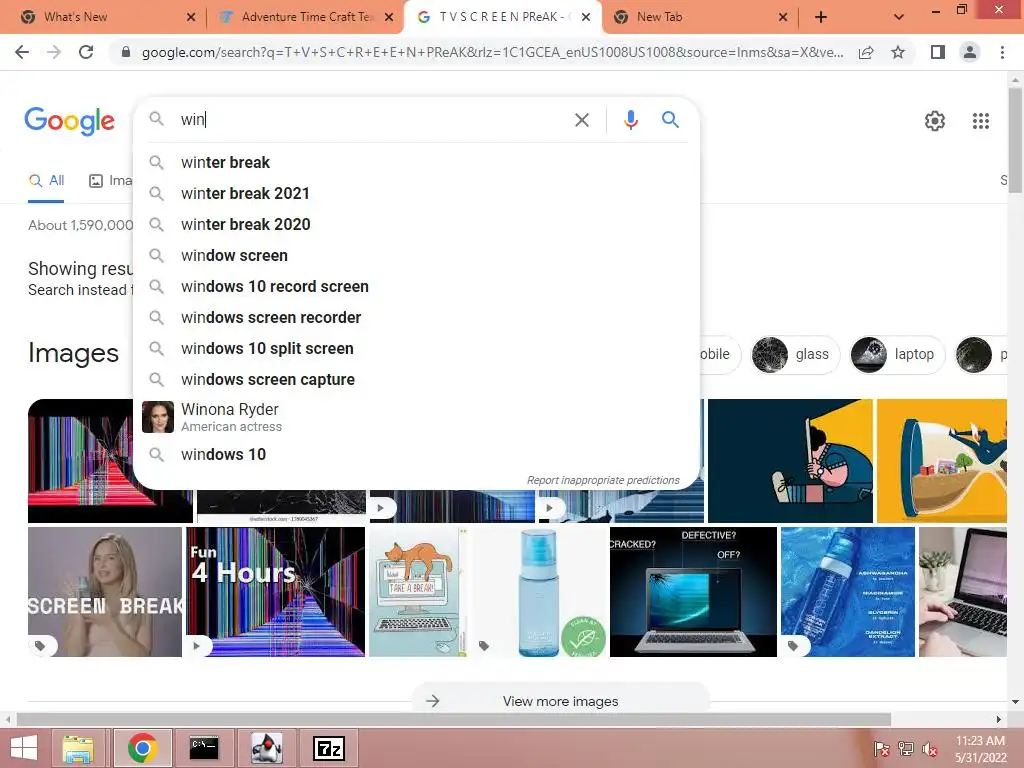Open the Java app on the taskbar
This screenshot has height=768, width=1024.
coord(266,748)
